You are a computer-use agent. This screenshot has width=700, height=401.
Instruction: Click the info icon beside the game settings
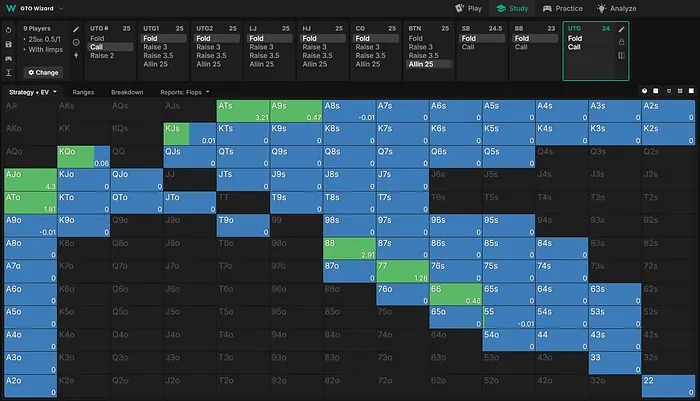coord(77,42)
